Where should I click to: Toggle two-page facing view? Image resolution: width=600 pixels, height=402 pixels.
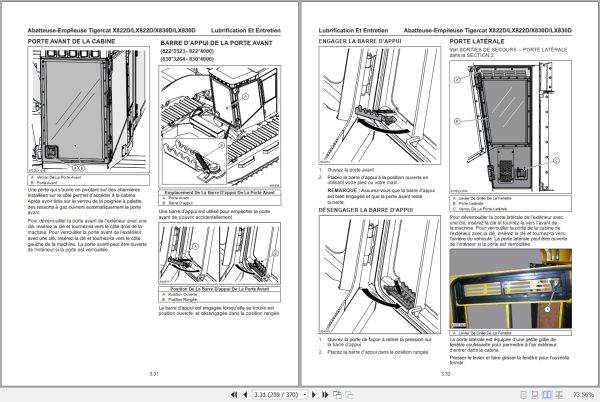(547, 394)
